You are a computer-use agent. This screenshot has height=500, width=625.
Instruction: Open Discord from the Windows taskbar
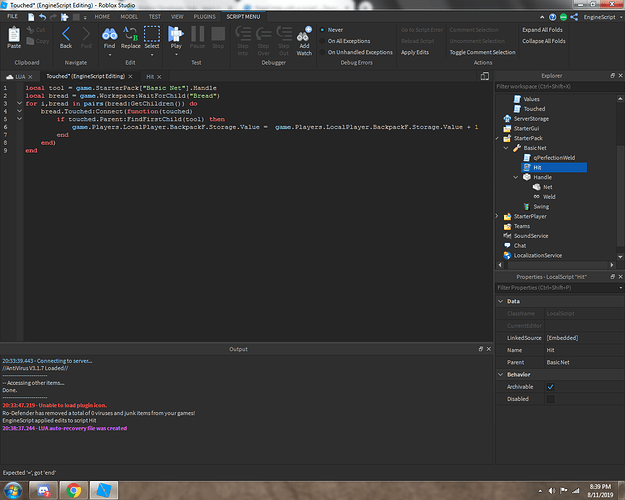click(43, 490)
